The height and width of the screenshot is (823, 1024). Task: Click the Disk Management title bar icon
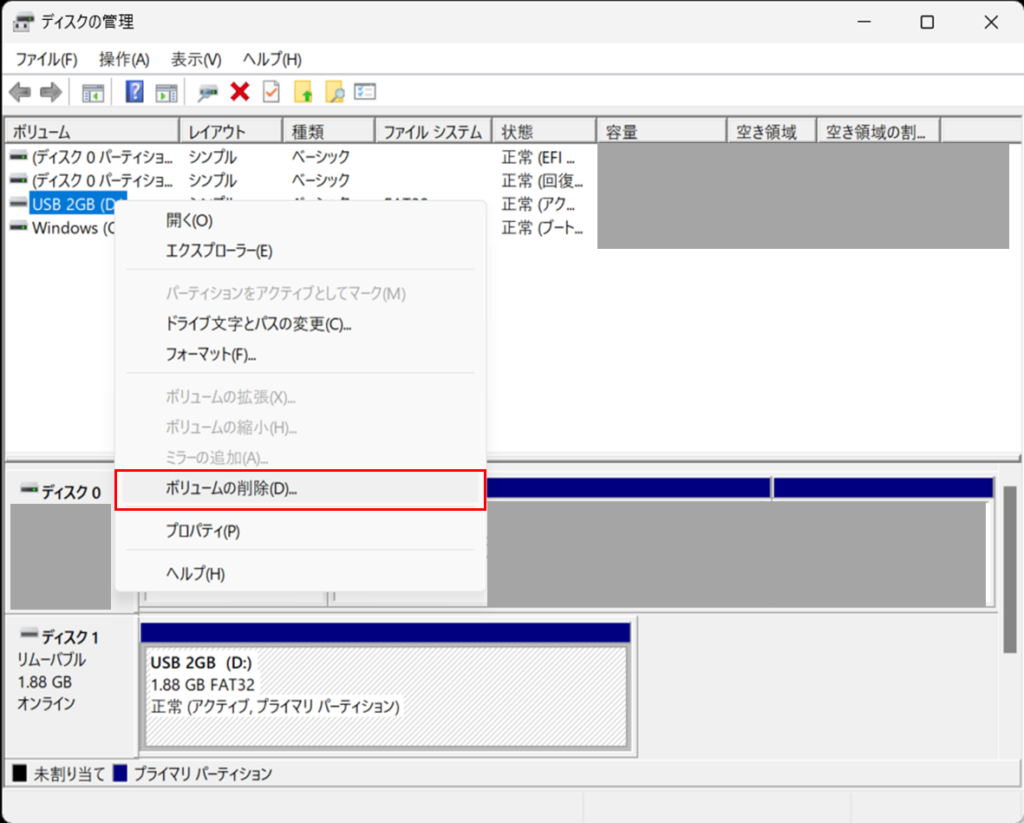(x=23, y=22)
